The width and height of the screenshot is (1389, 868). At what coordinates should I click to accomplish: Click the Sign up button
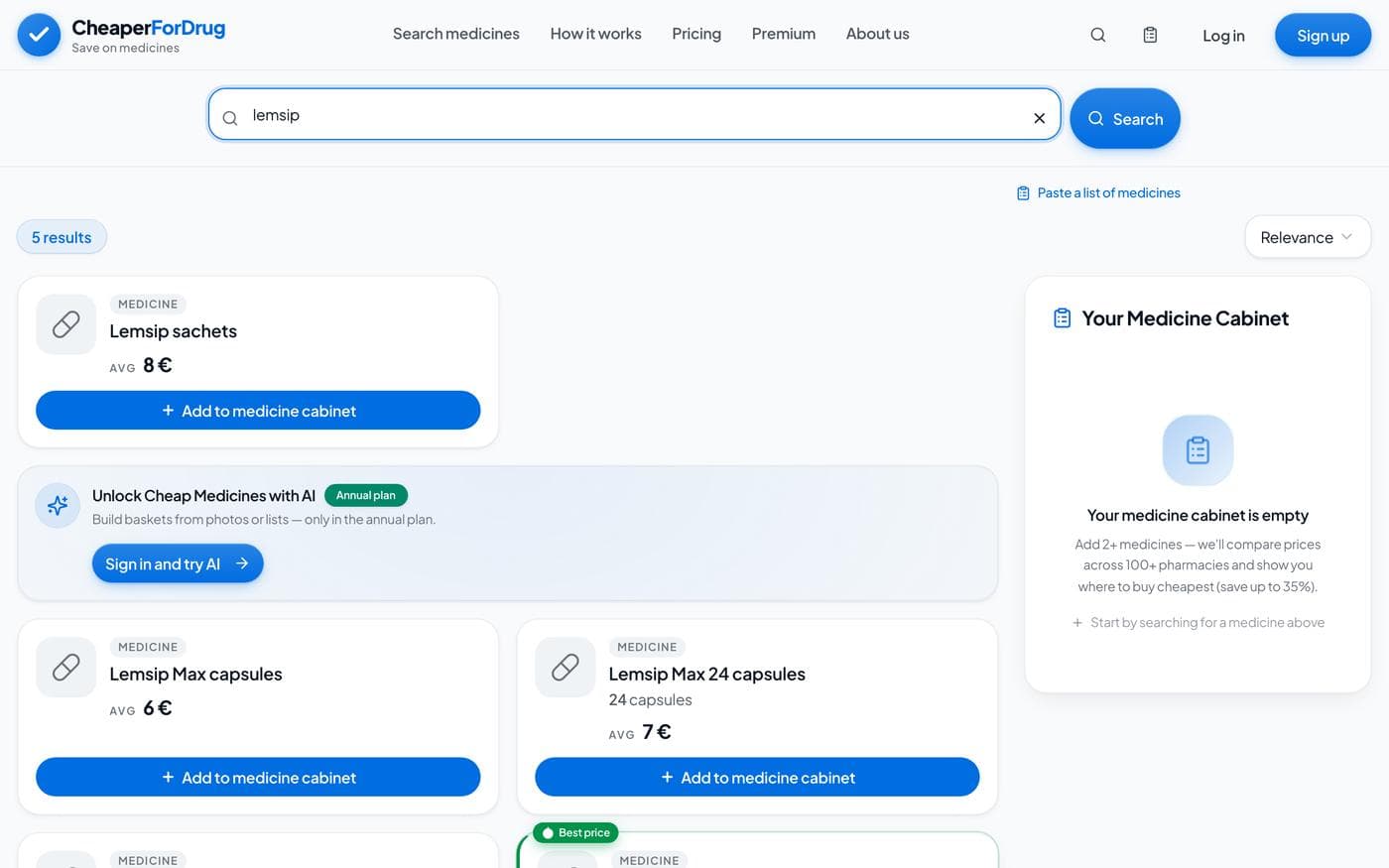point(1323,35)
